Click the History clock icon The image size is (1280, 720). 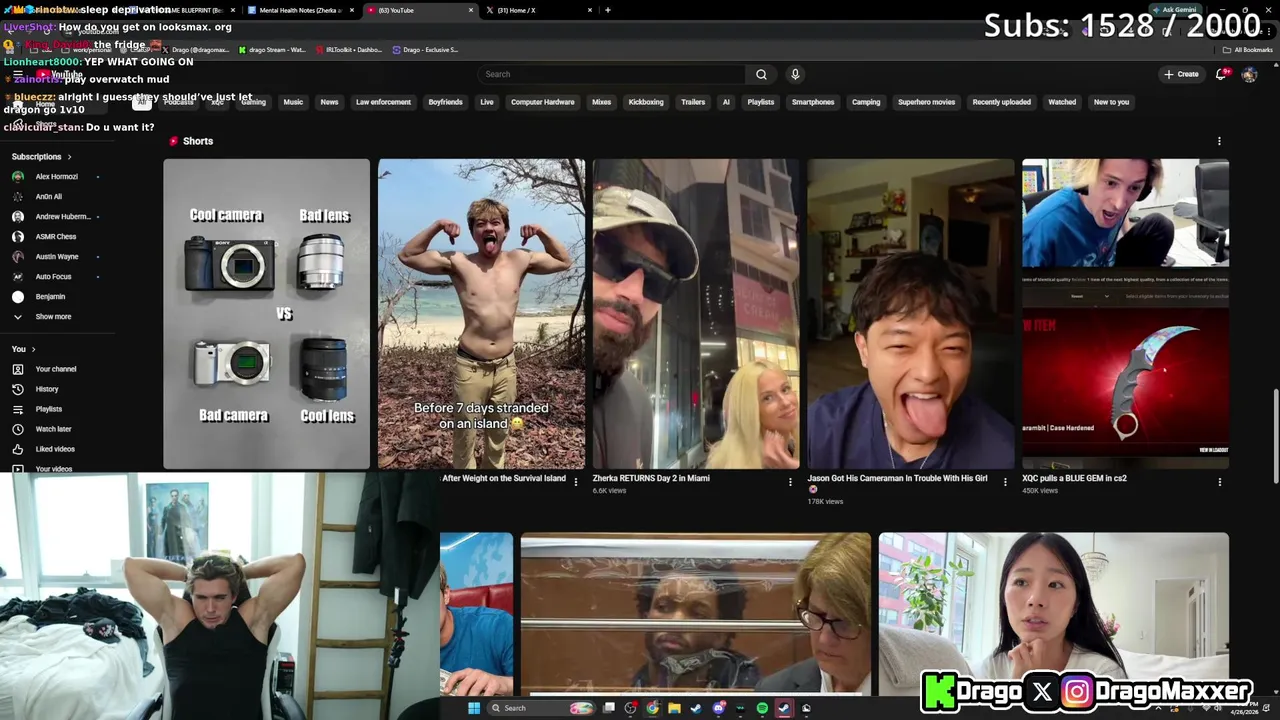[18, 389]
